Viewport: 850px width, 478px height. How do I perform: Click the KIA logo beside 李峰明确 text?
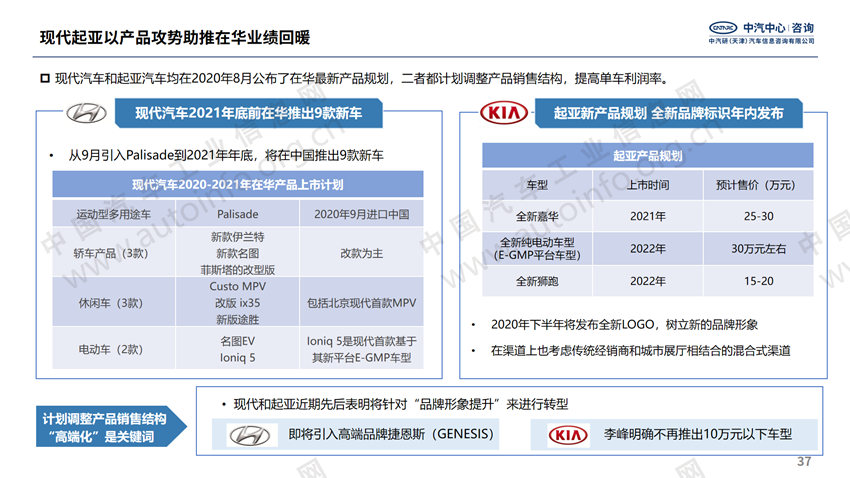point(568,435)
